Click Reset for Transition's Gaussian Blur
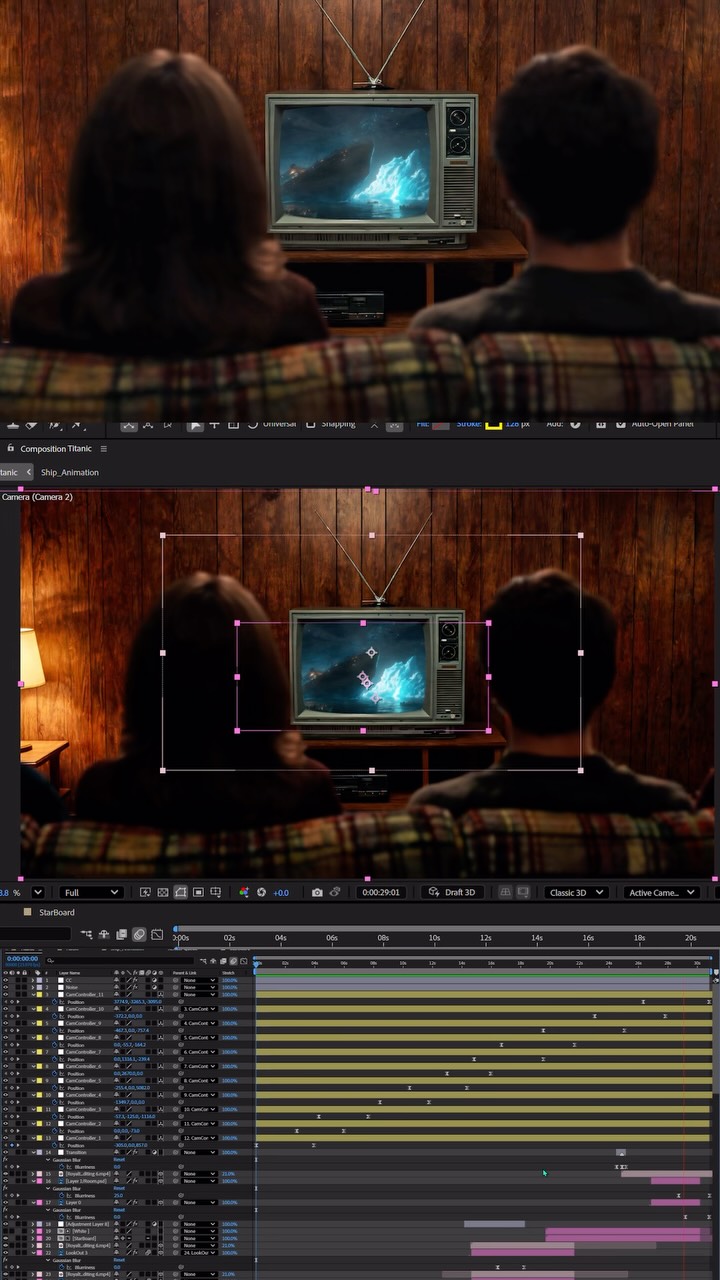 [x=119, y=1159]
